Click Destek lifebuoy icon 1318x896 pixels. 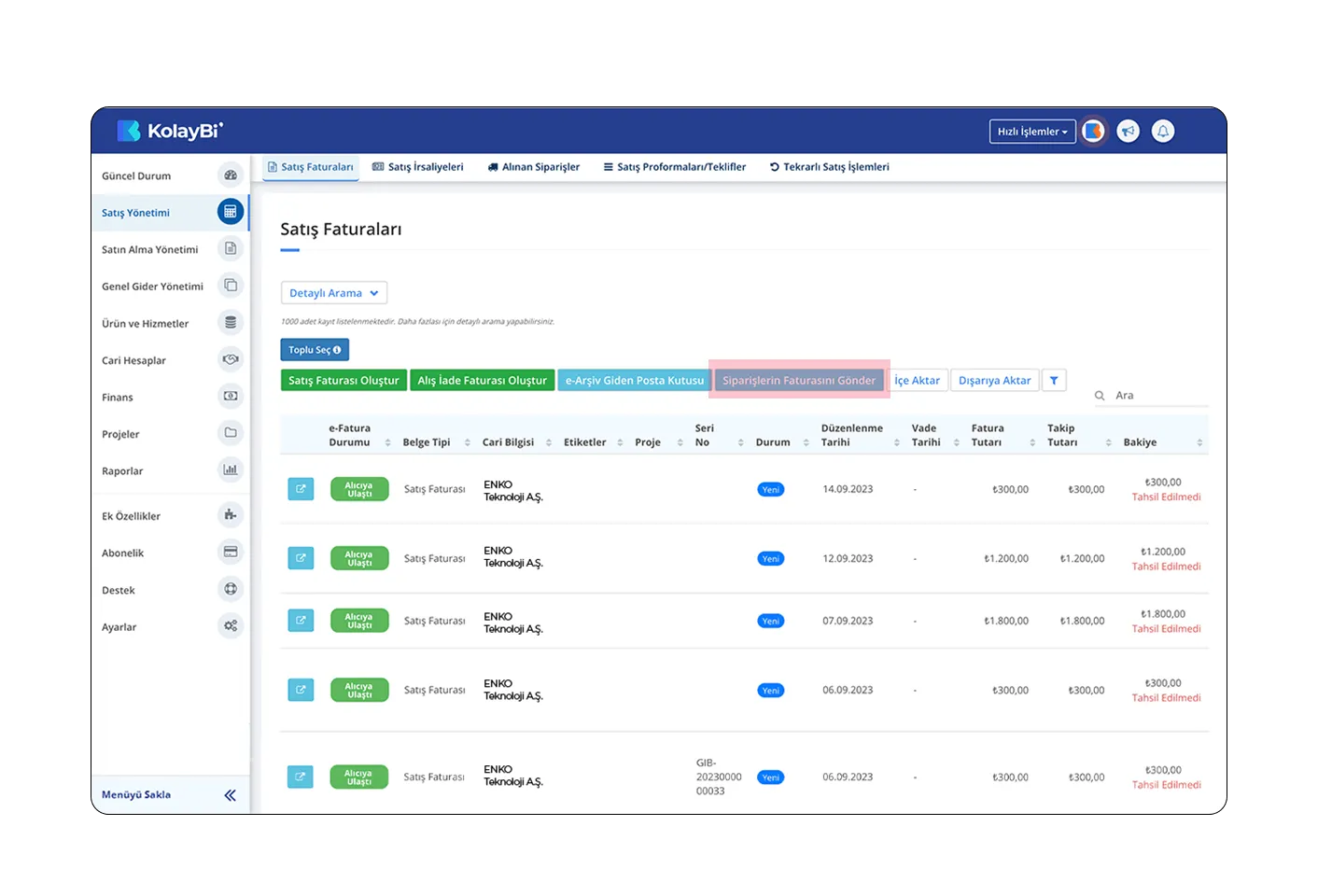[x=231, y=589]
